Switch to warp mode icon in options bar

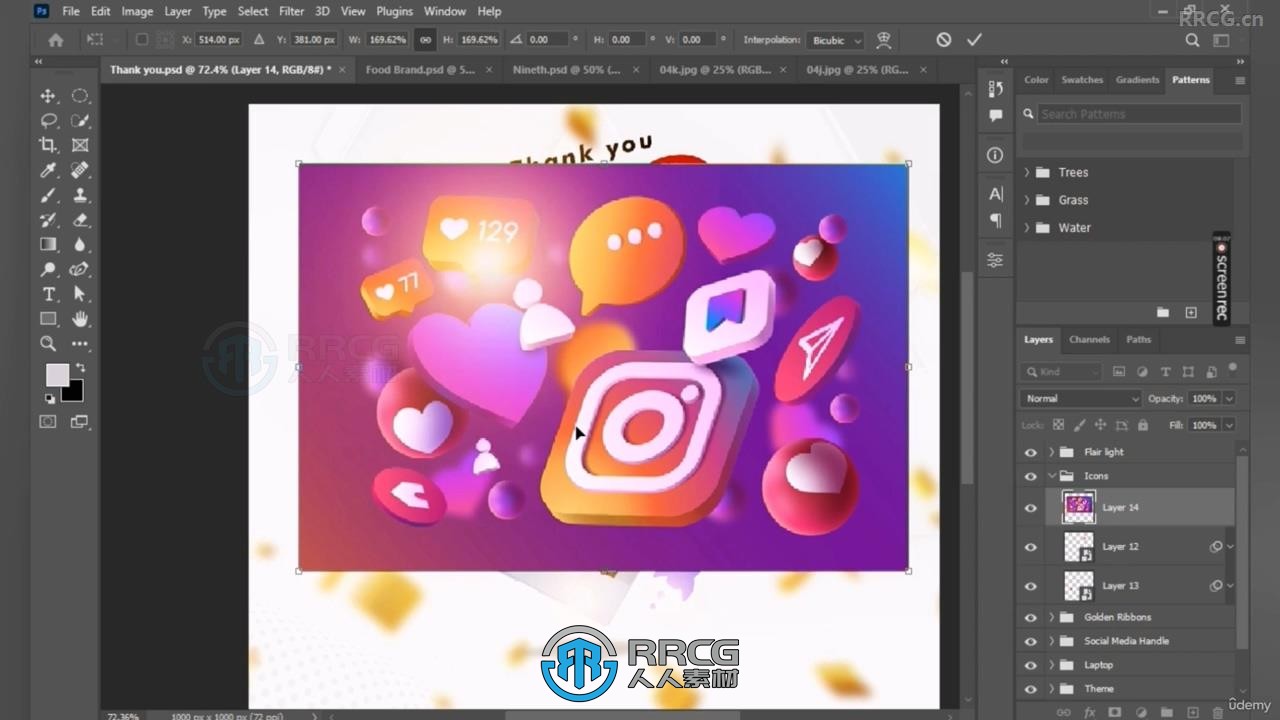point(884,40)
